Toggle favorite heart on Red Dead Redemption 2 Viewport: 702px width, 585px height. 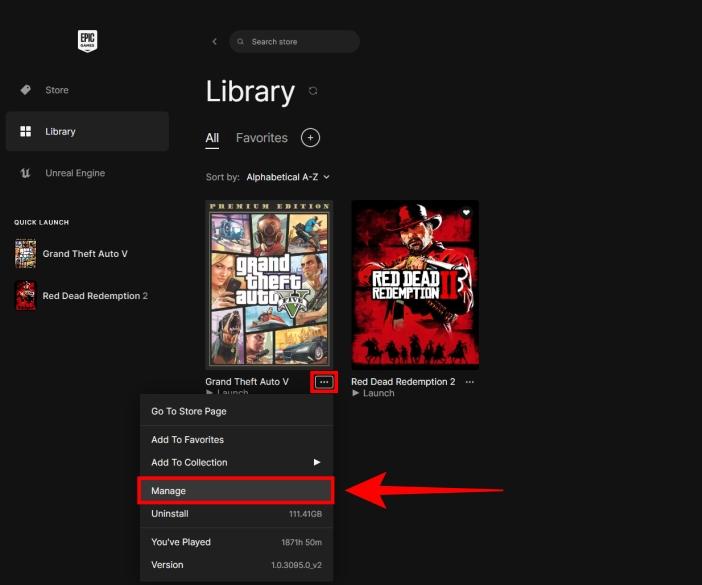[466, 212]
